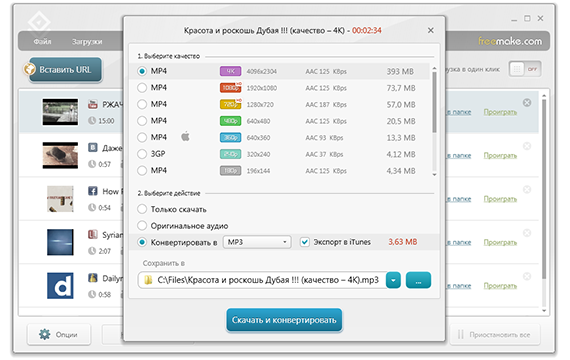Click 'Проиграть' link for third download
570x360 pixels.
[500, 199]
